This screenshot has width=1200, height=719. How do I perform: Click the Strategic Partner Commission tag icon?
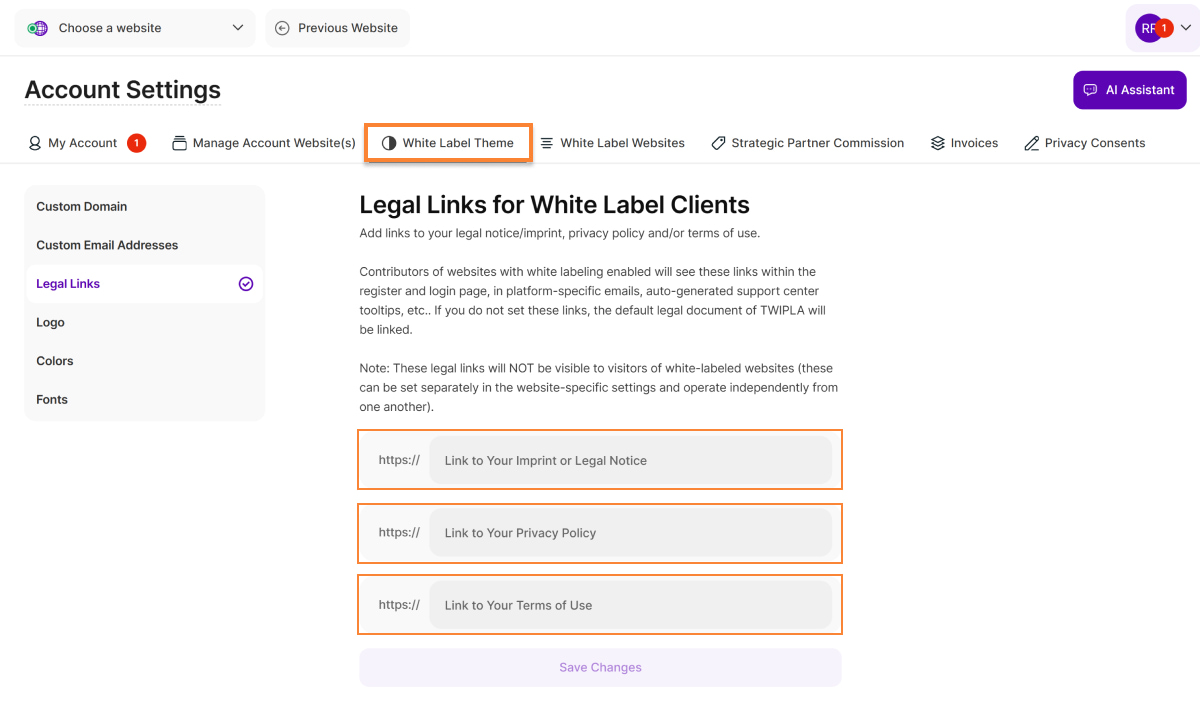point(718,143)
